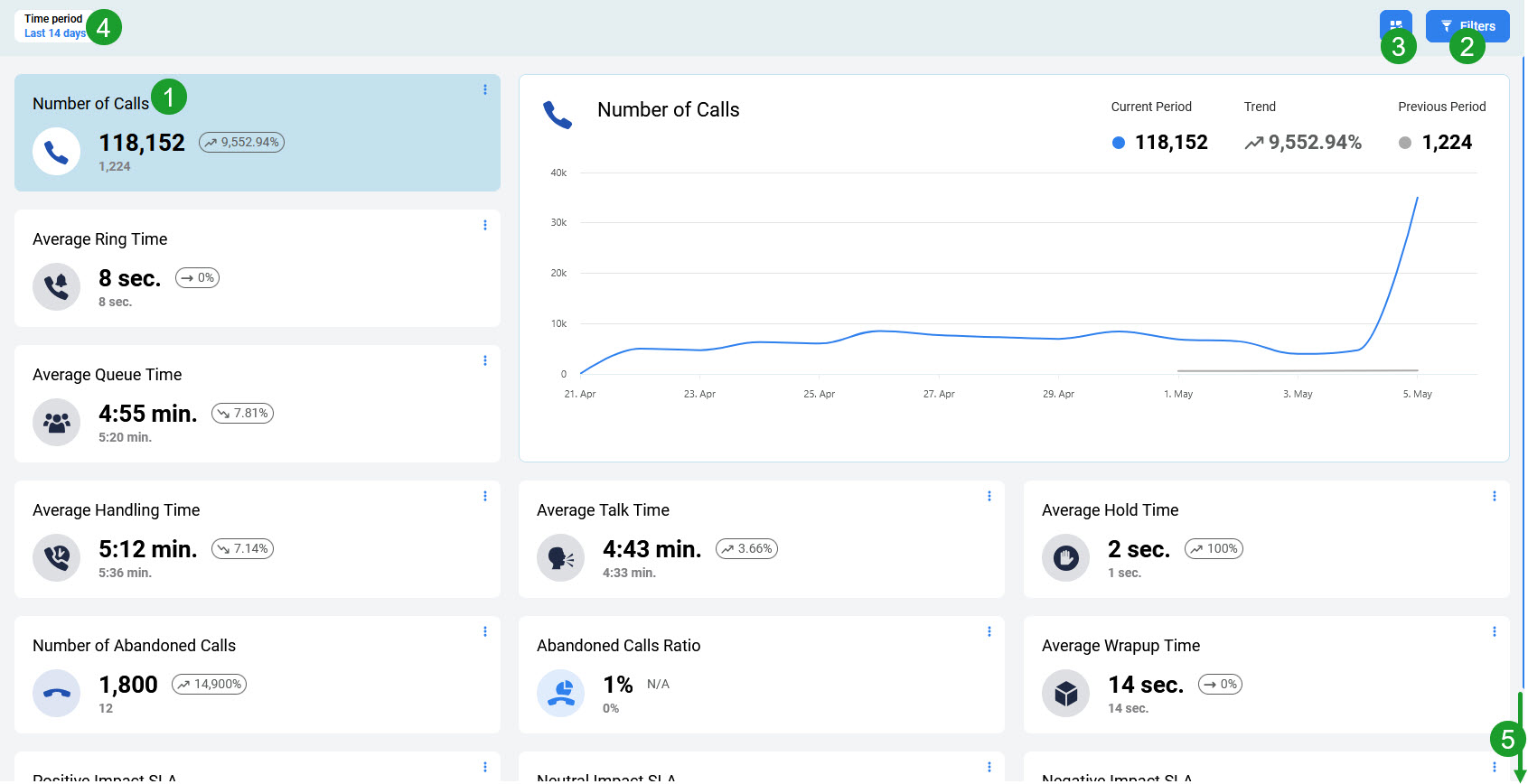Select the Number of Calls metric card

[257, 133]
